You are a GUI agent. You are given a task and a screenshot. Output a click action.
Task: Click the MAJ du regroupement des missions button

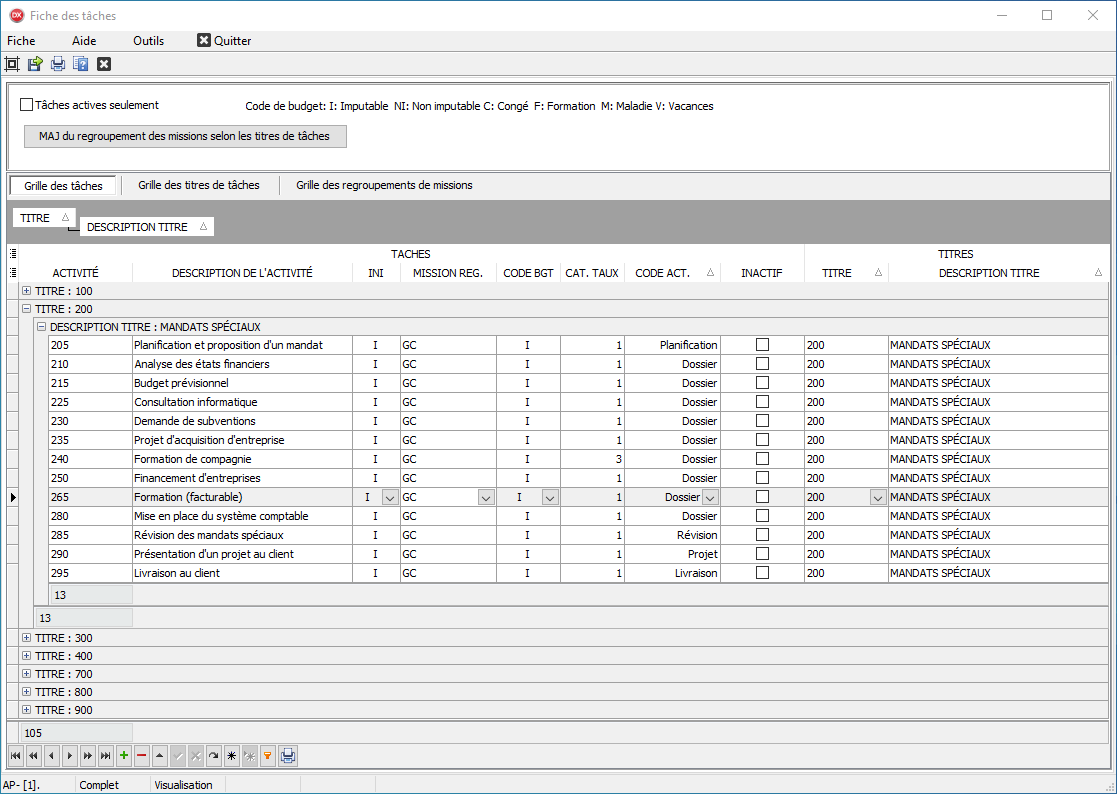(185, 136)
